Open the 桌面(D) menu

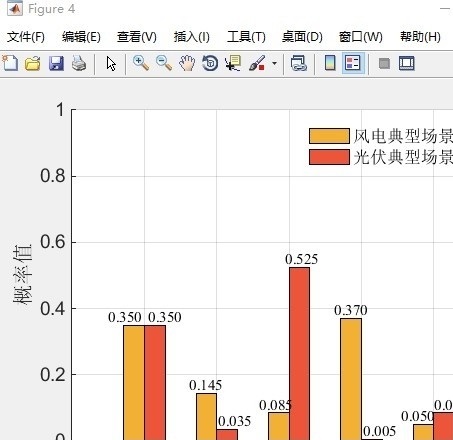[302, 37]
